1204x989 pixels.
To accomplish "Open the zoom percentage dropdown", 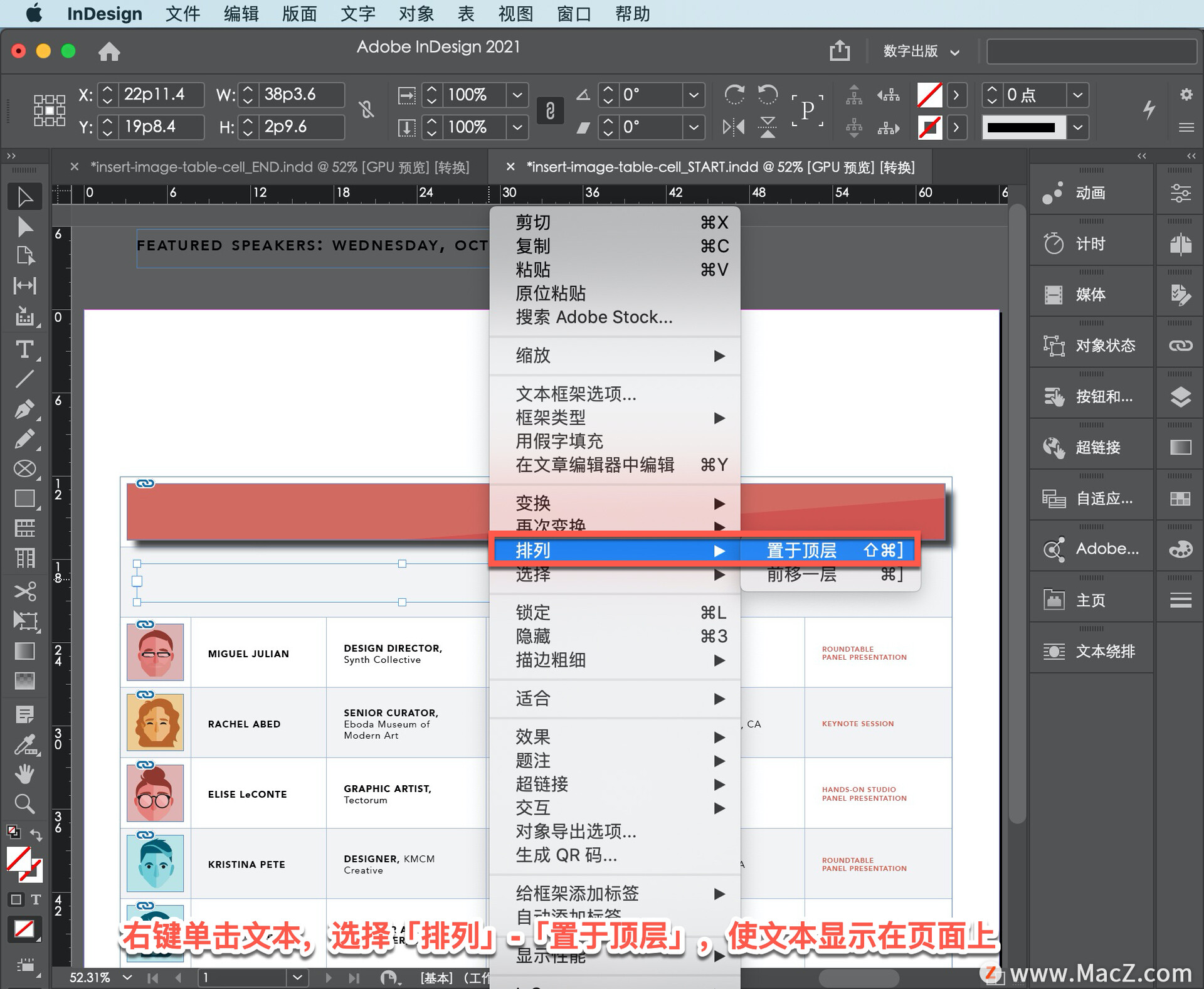I will pos(128,977).
